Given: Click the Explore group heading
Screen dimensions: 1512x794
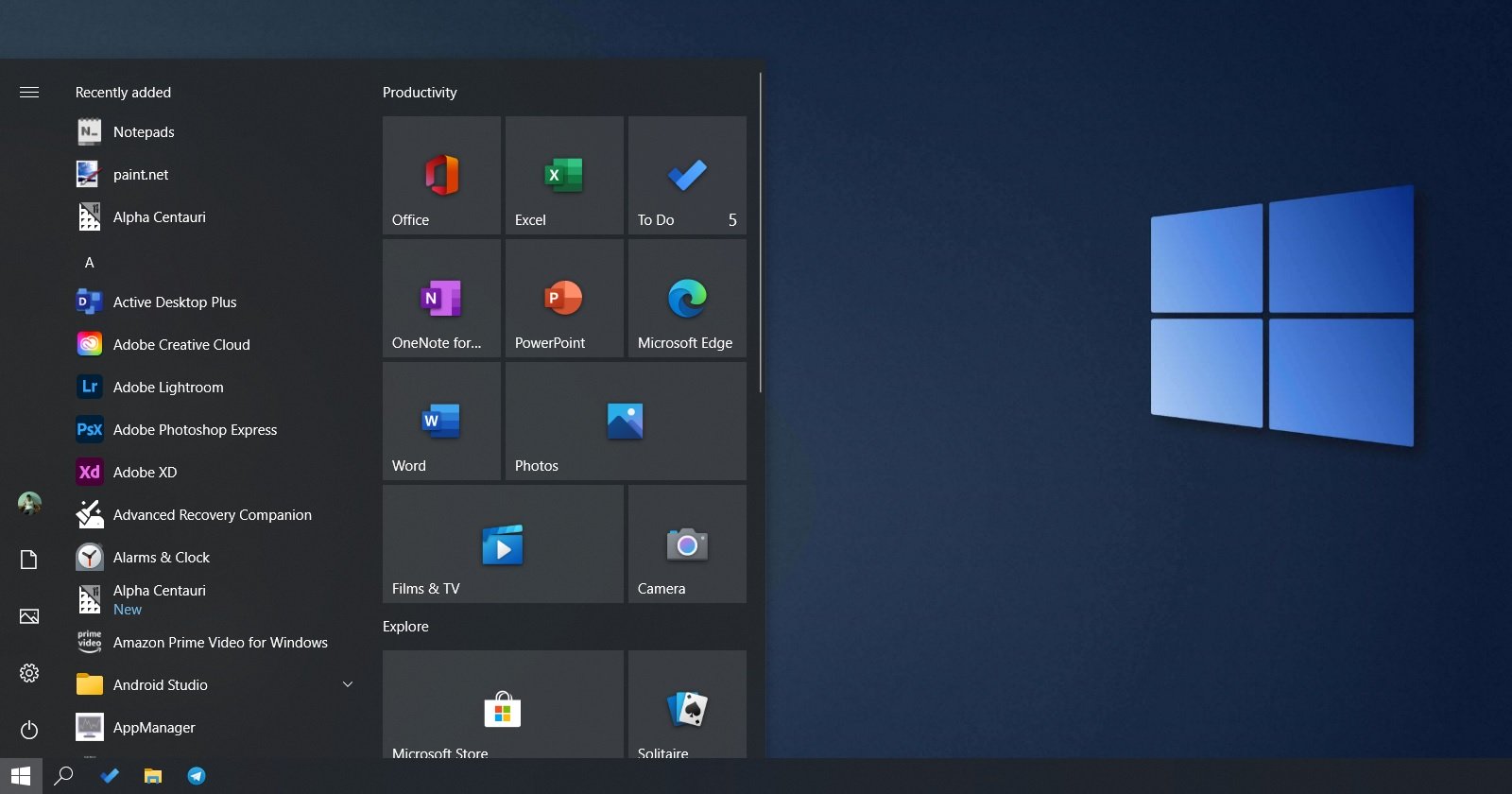Looking at the screenshot, I should tap(405, 627).
